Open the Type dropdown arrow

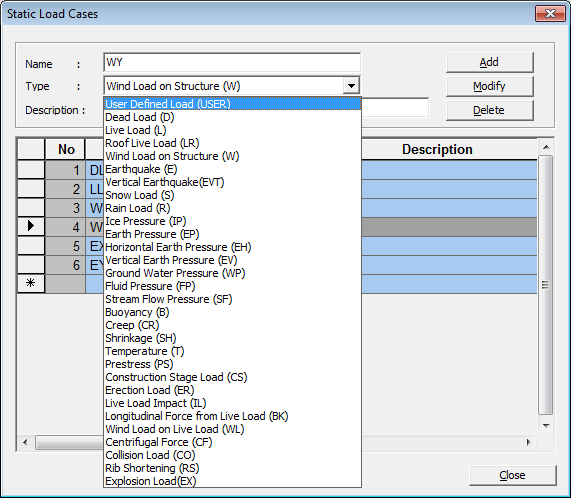pyautogui.click(x=351, y=86)
